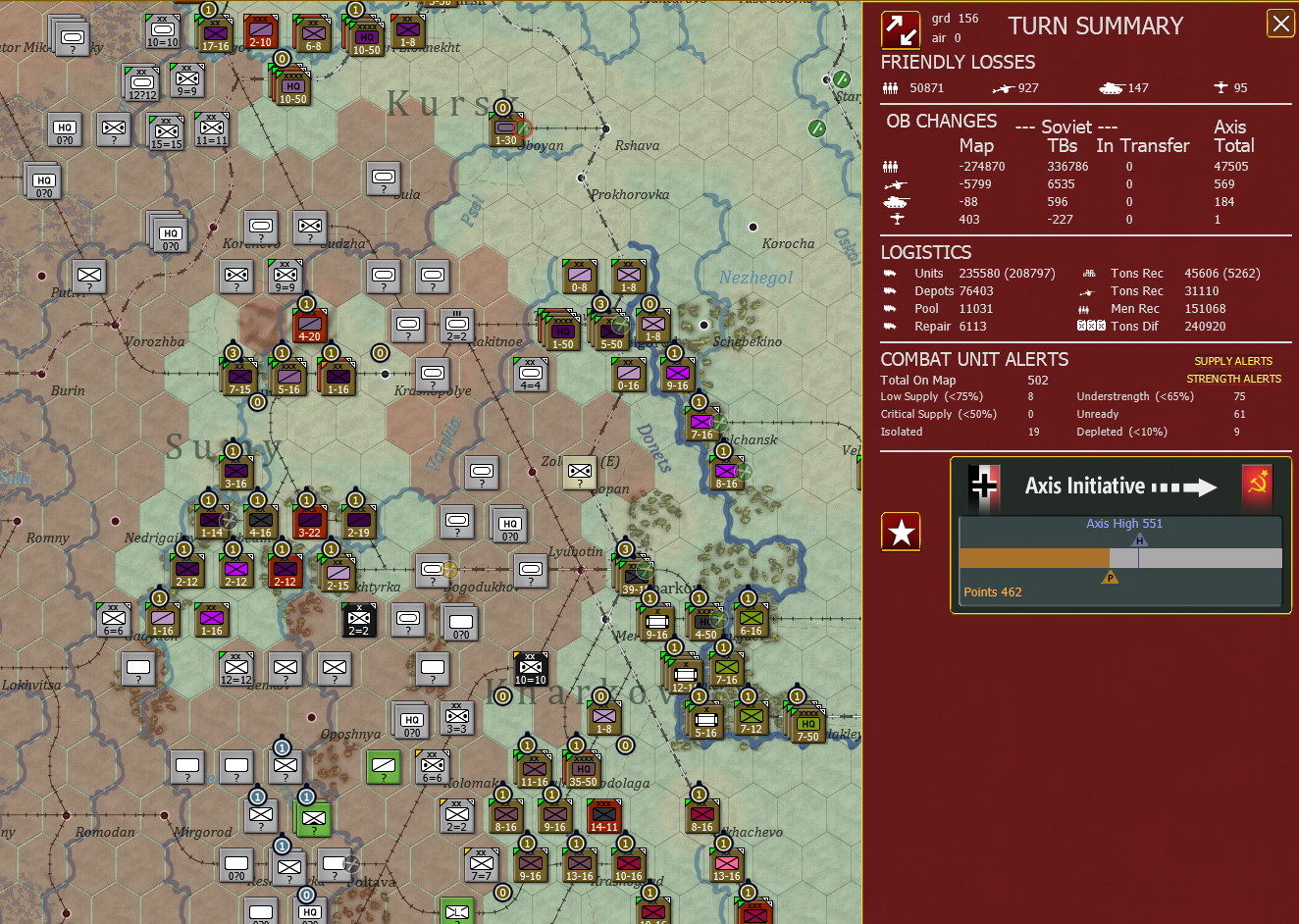Close the Turn Summary panel
The image size is (1299, 924).
point(1280,24)
